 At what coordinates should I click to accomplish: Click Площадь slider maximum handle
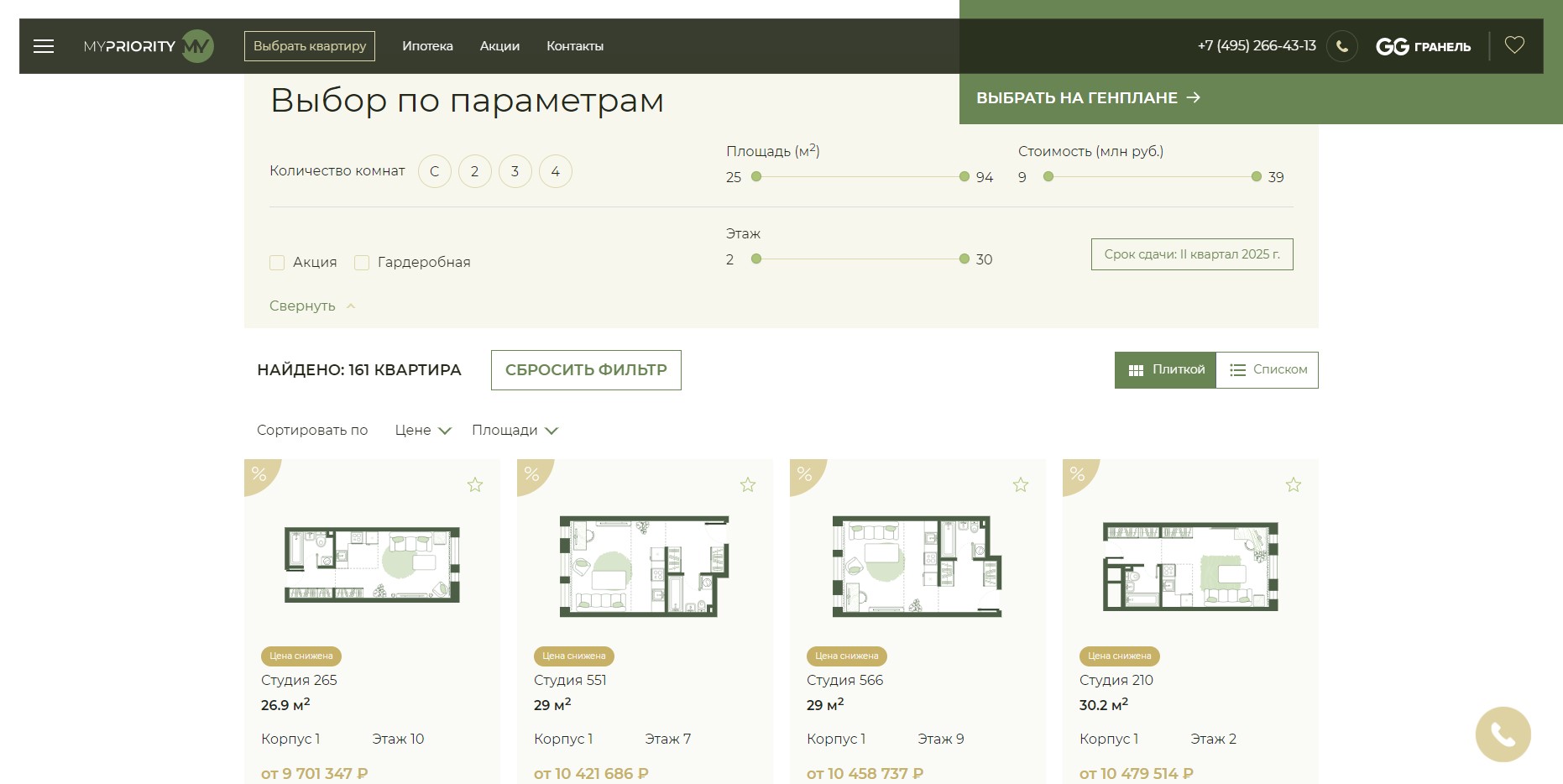click(x=964, y=176)
